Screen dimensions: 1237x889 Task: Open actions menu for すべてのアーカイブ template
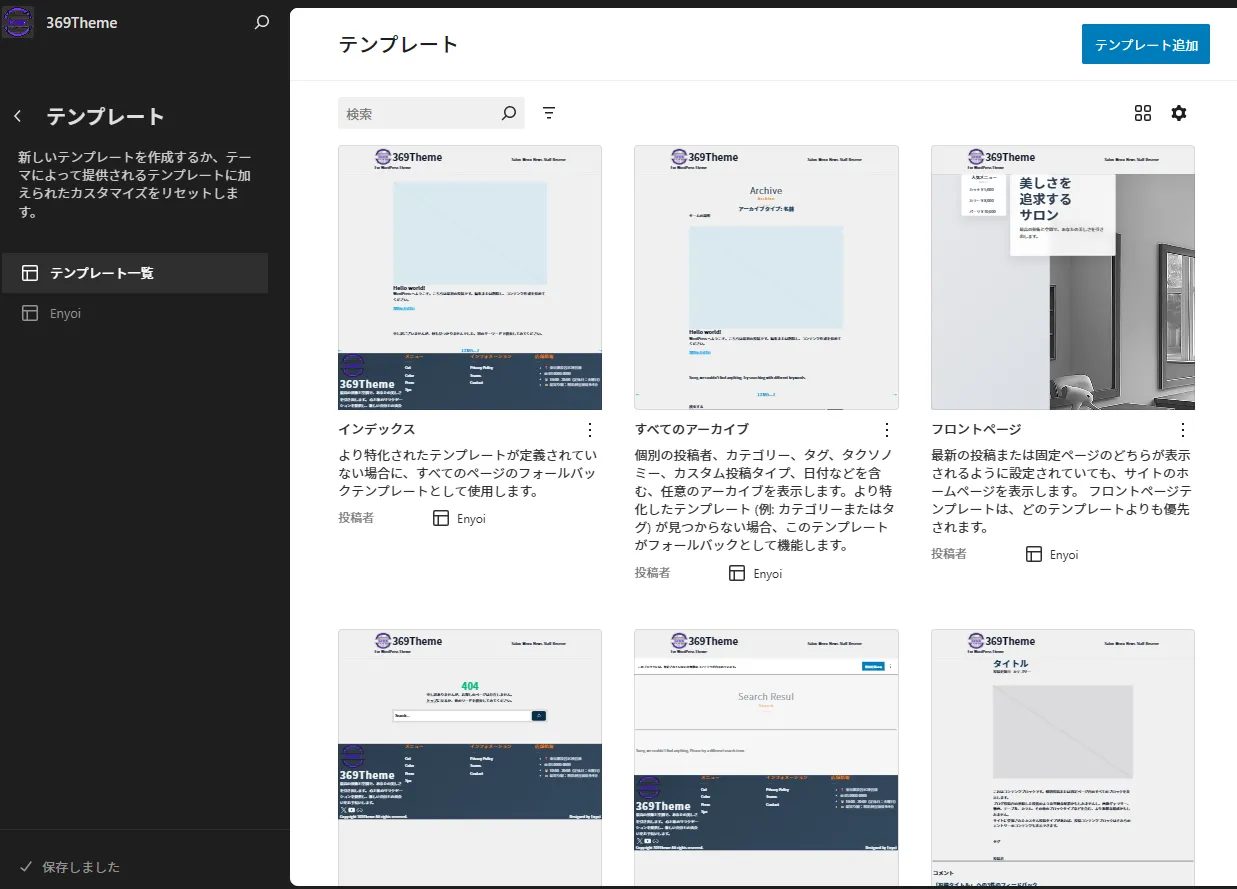tap(886, 430)
